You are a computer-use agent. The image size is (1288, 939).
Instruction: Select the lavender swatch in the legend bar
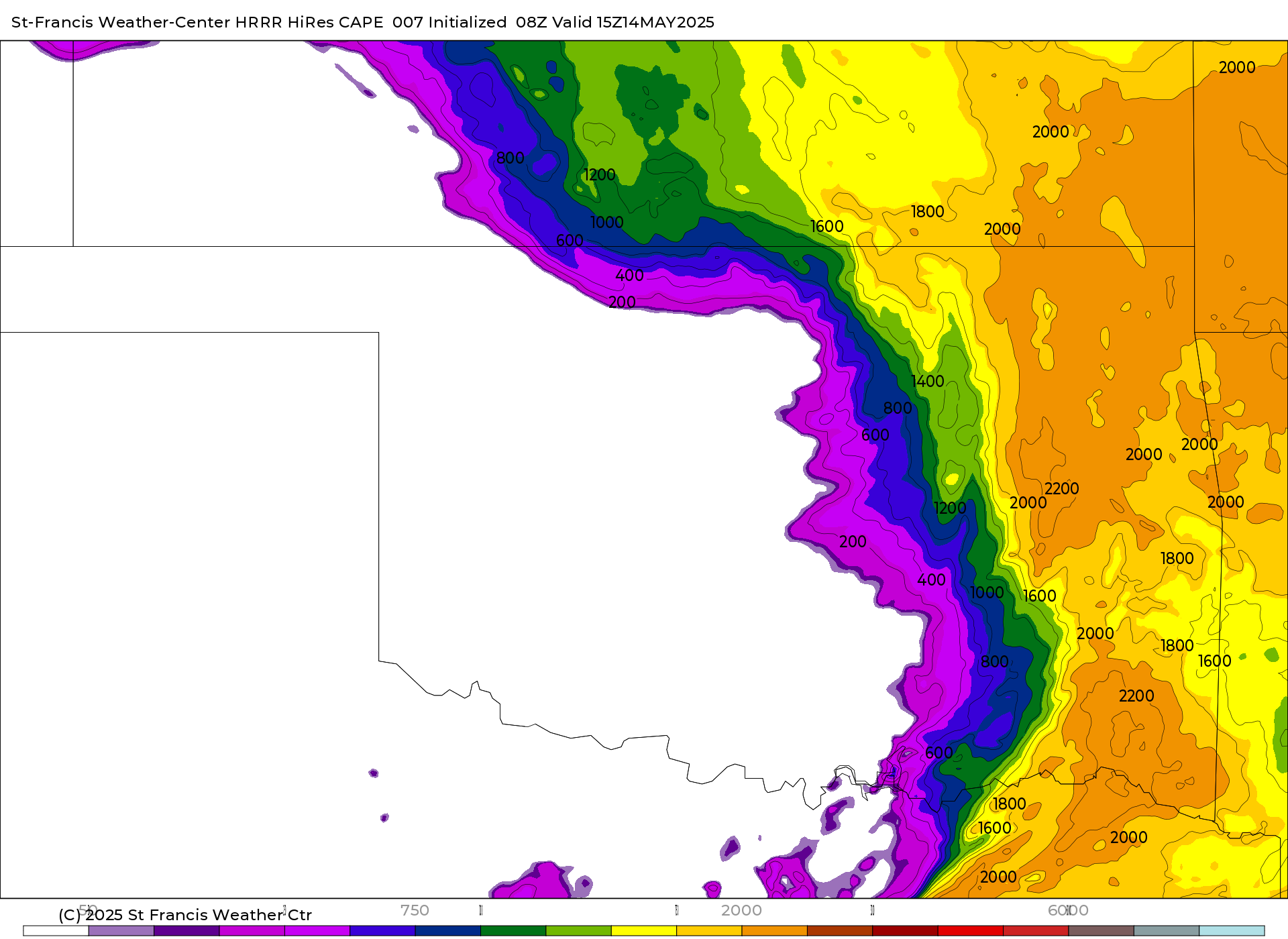(121, 931)
